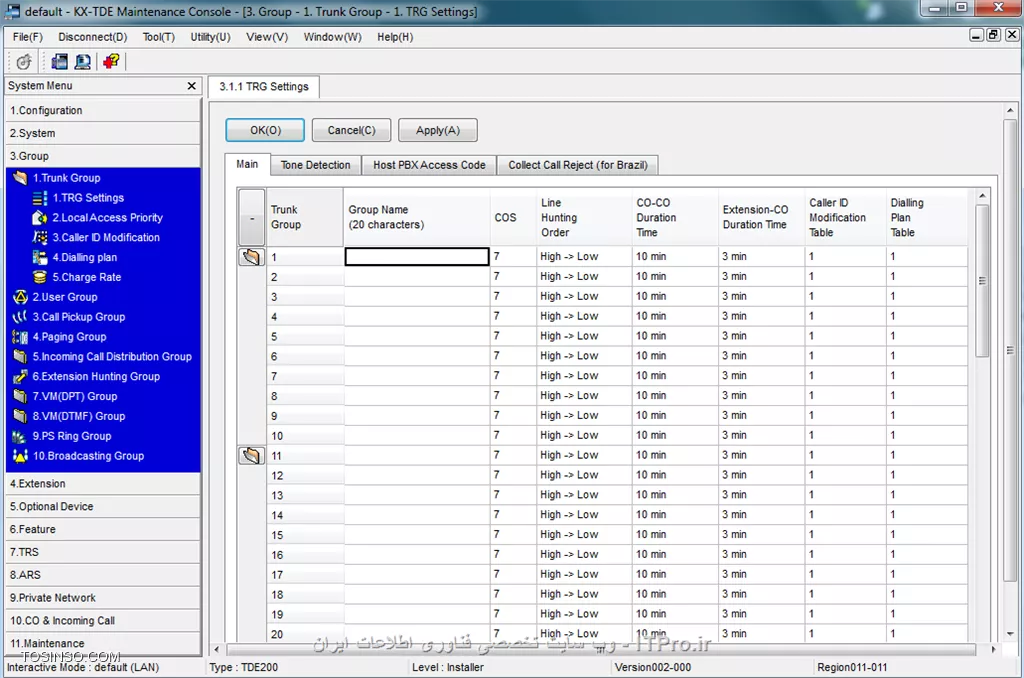Open the Disconnect(D) menu
Viewport: 1024px width, 678px height.
93,37
